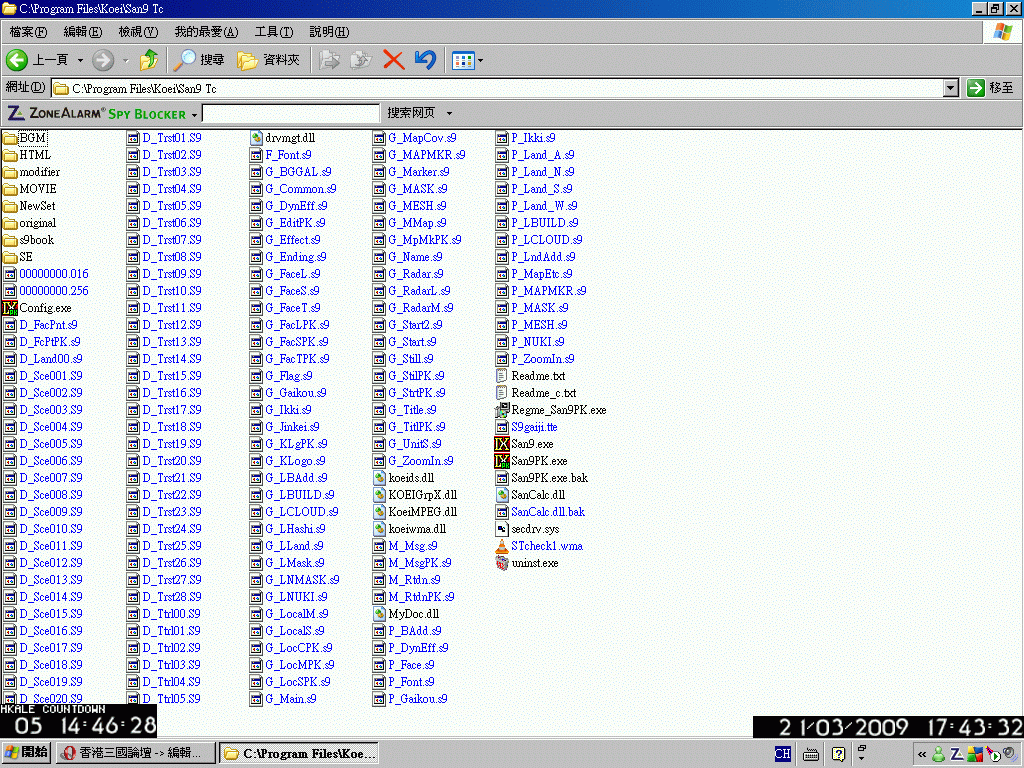Open the 搜索网页 dropdown arrow
The width and height of the screenshot is (1024, 768).
(449, 113)
